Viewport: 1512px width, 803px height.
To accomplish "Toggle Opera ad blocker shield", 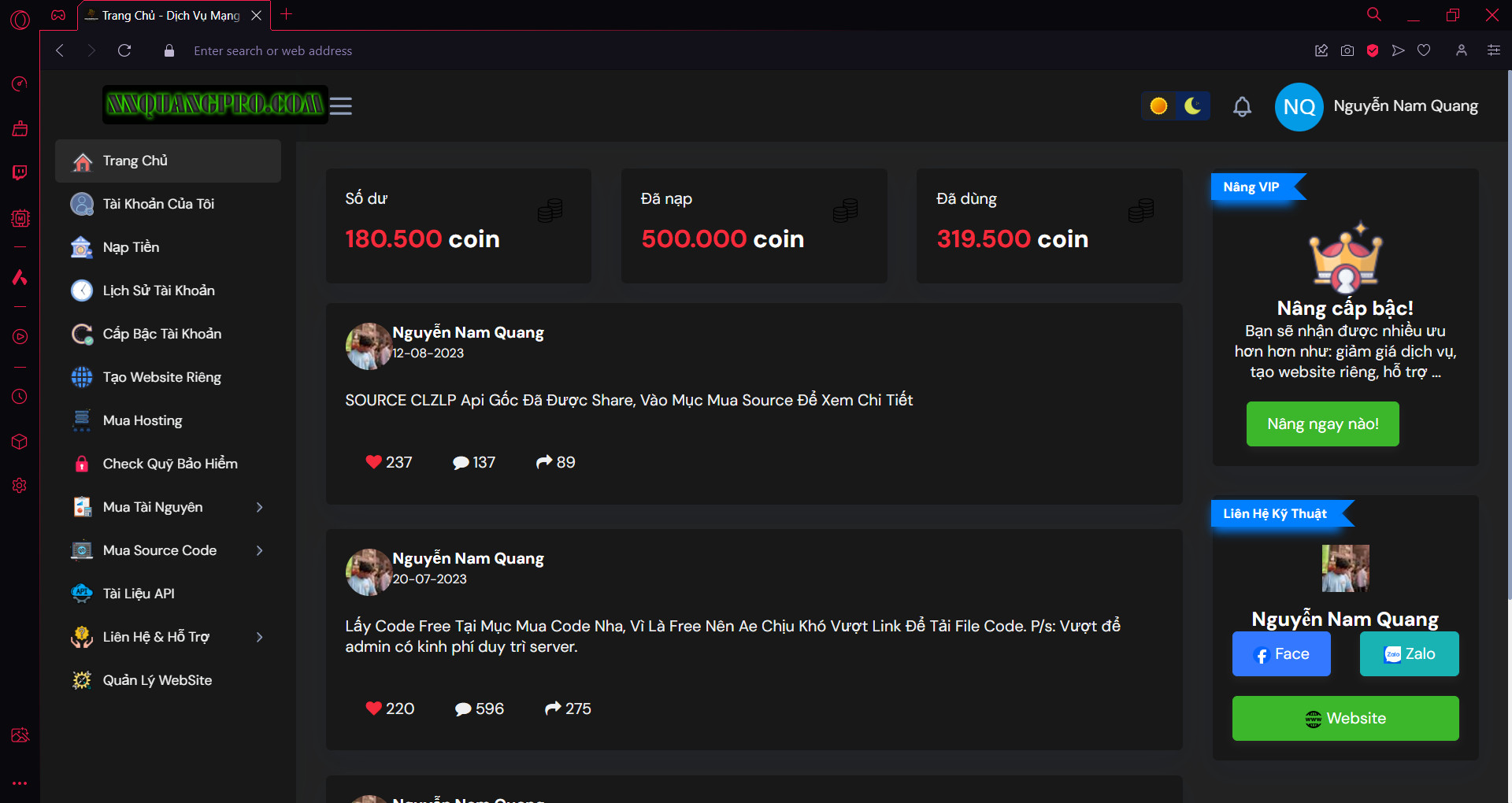I will pos(1373,50).
